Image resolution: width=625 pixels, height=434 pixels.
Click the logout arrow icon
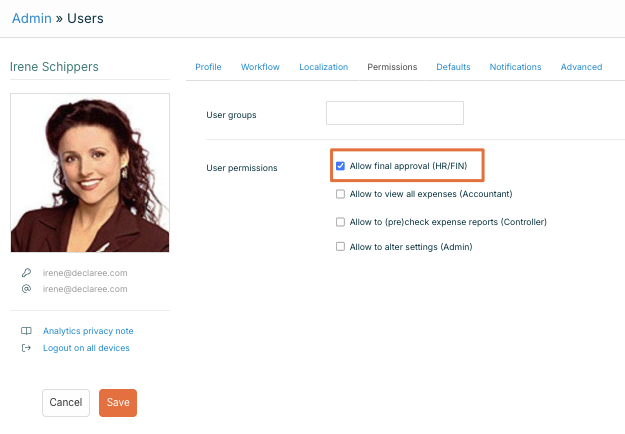[x=26, y=348]
